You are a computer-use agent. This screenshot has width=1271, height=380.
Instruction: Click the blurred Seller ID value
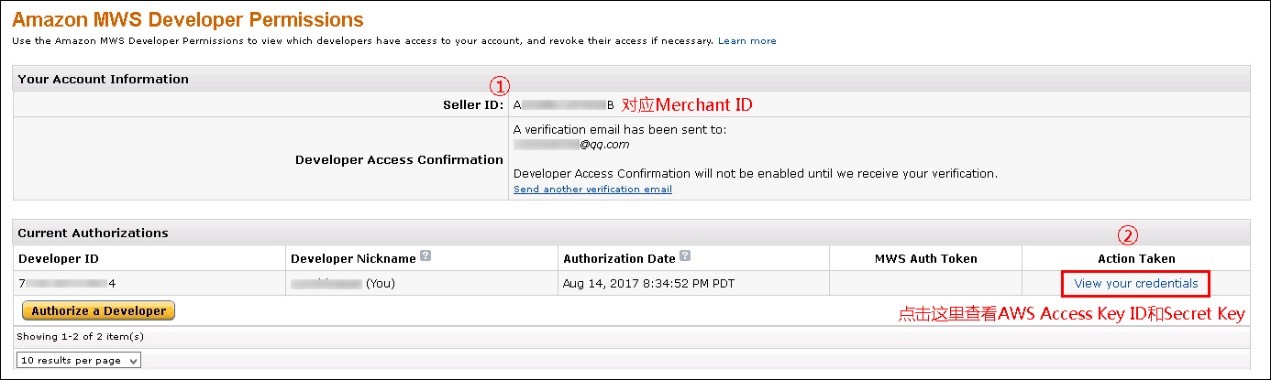(564, 105)
